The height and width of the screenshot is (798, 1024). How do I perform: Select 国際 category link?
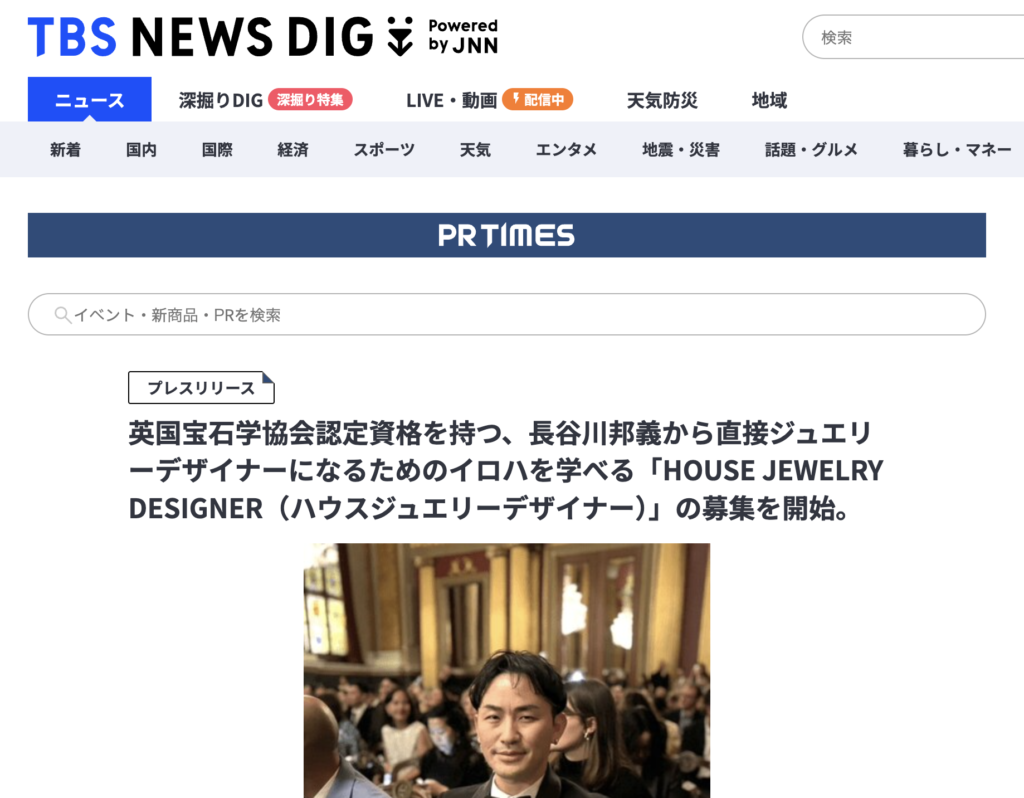pyautogui.click(x=217, y=150)
